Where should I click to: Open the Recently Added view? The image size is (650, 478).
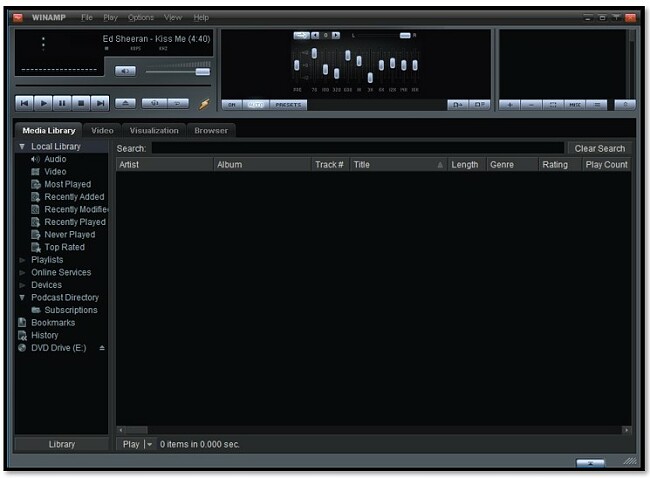[x=74, y=197]
